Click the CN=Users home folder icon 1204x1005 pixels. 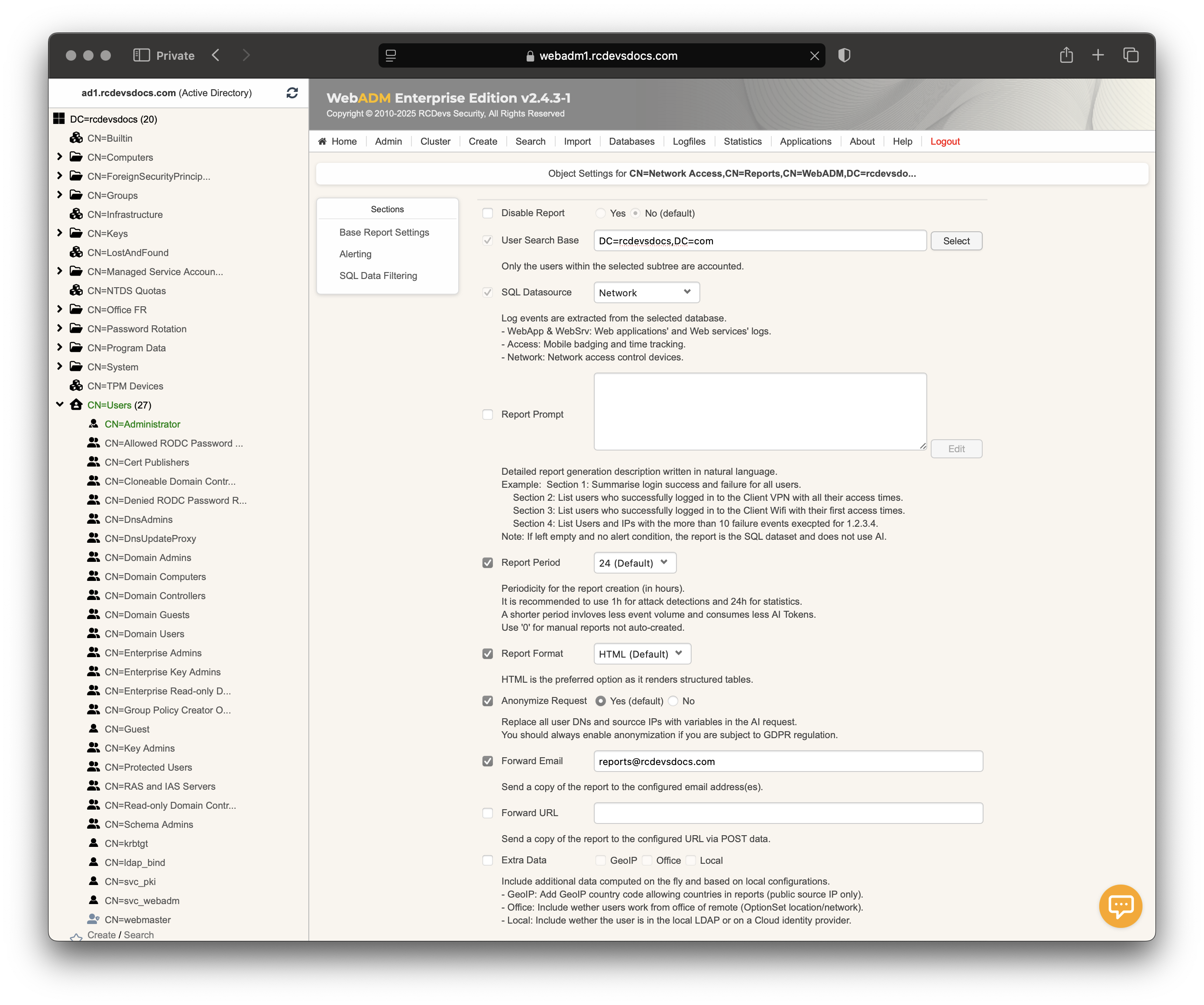76,404
